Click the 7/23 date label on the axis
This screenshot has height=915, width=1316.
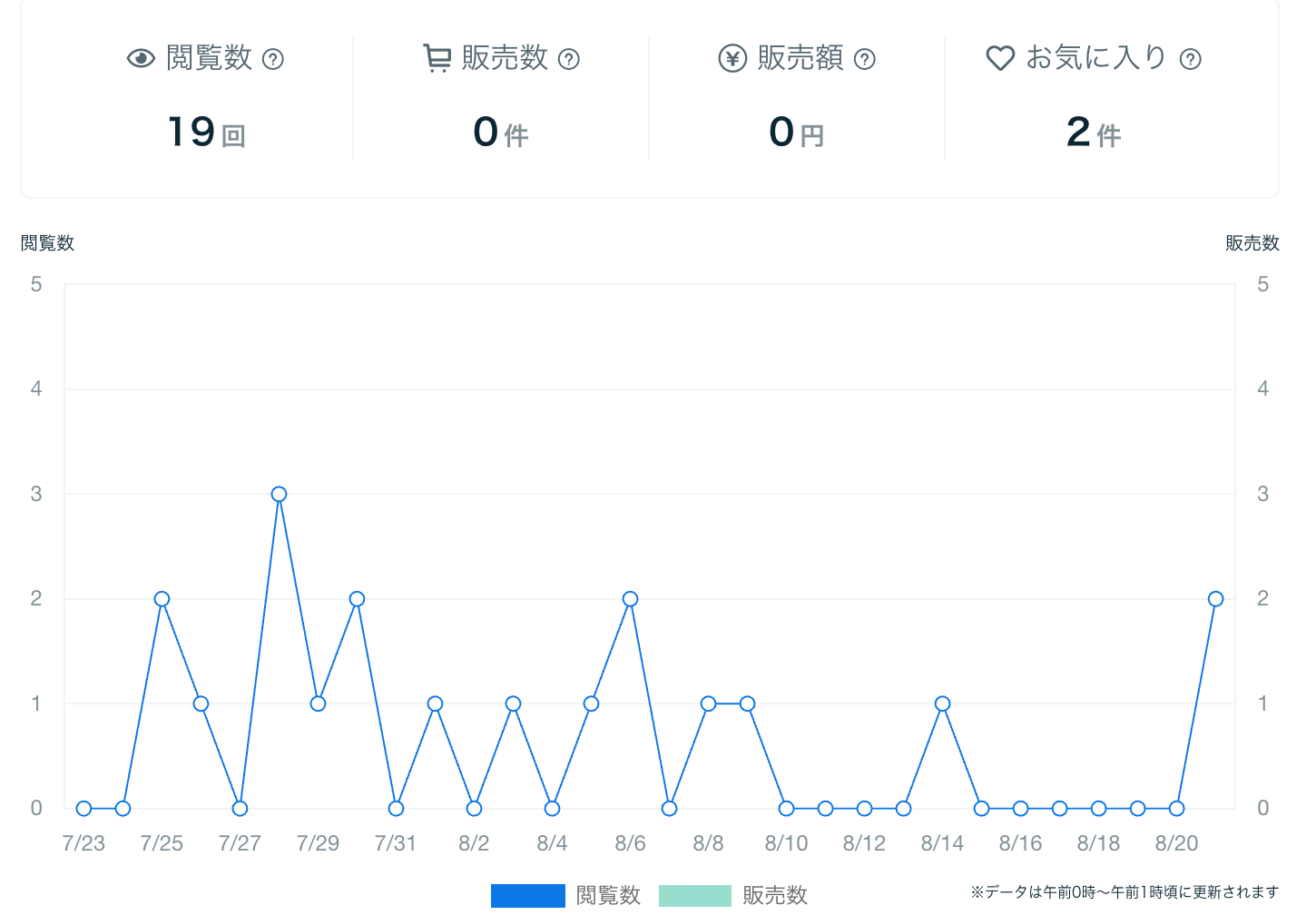coord(83,843)
